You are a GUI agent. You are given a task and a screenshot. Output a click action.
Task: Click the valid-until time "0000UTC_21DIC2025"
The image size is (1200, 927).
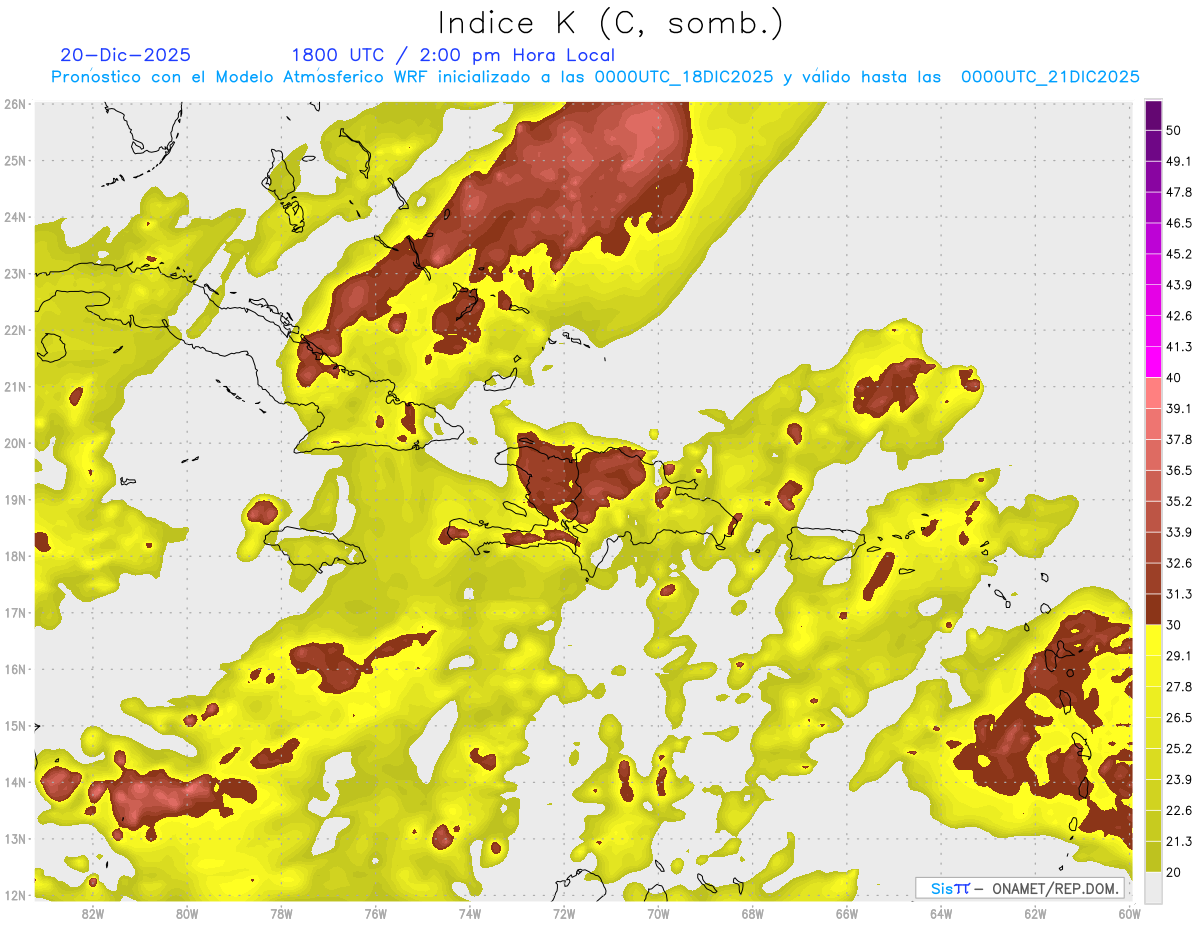[1050, 77]
